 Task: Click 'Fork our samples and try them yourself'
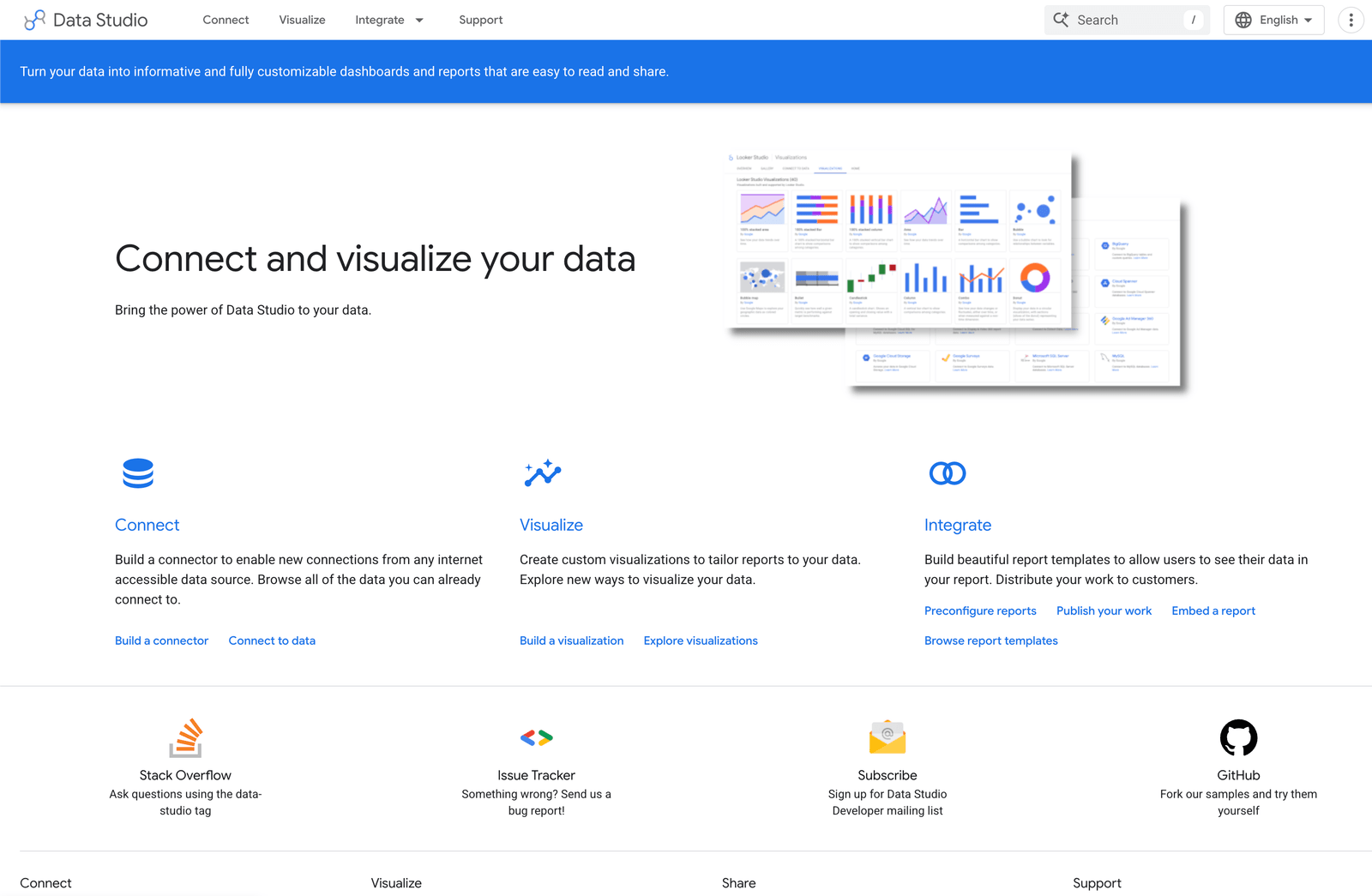coord(1238,803)
